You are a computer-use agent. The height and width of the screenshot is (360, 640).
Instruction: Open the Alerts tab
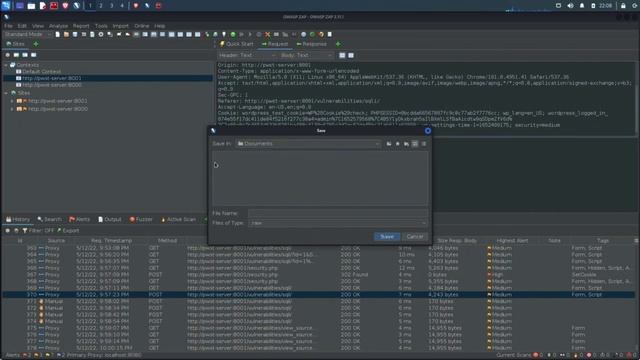[x=80, y=220]
